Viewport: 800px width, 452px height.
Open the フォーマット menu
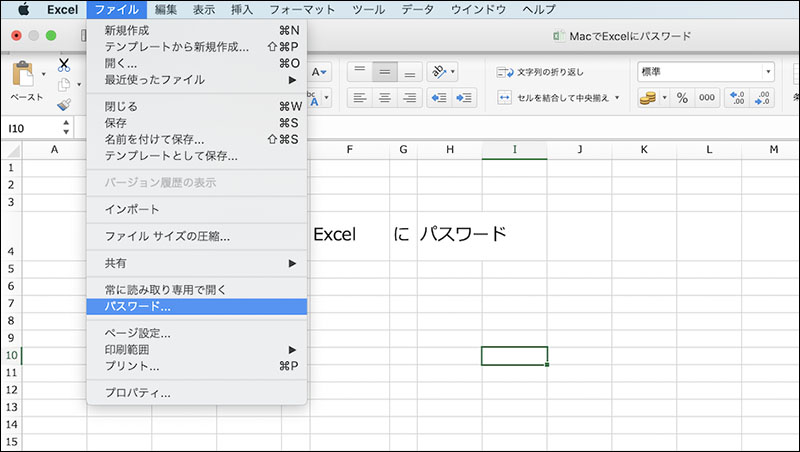coord(302,9)
